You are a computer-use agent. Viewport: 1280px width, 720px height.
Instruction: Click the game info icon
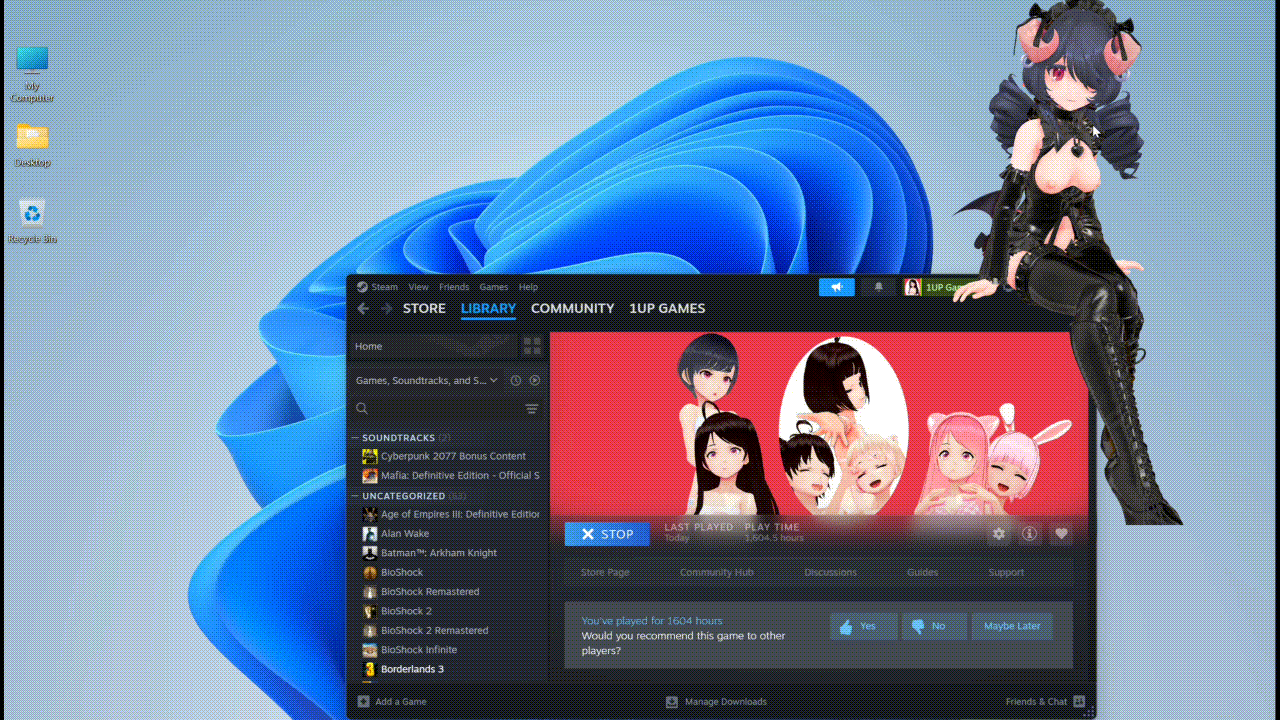click(x=1029, y=534)
